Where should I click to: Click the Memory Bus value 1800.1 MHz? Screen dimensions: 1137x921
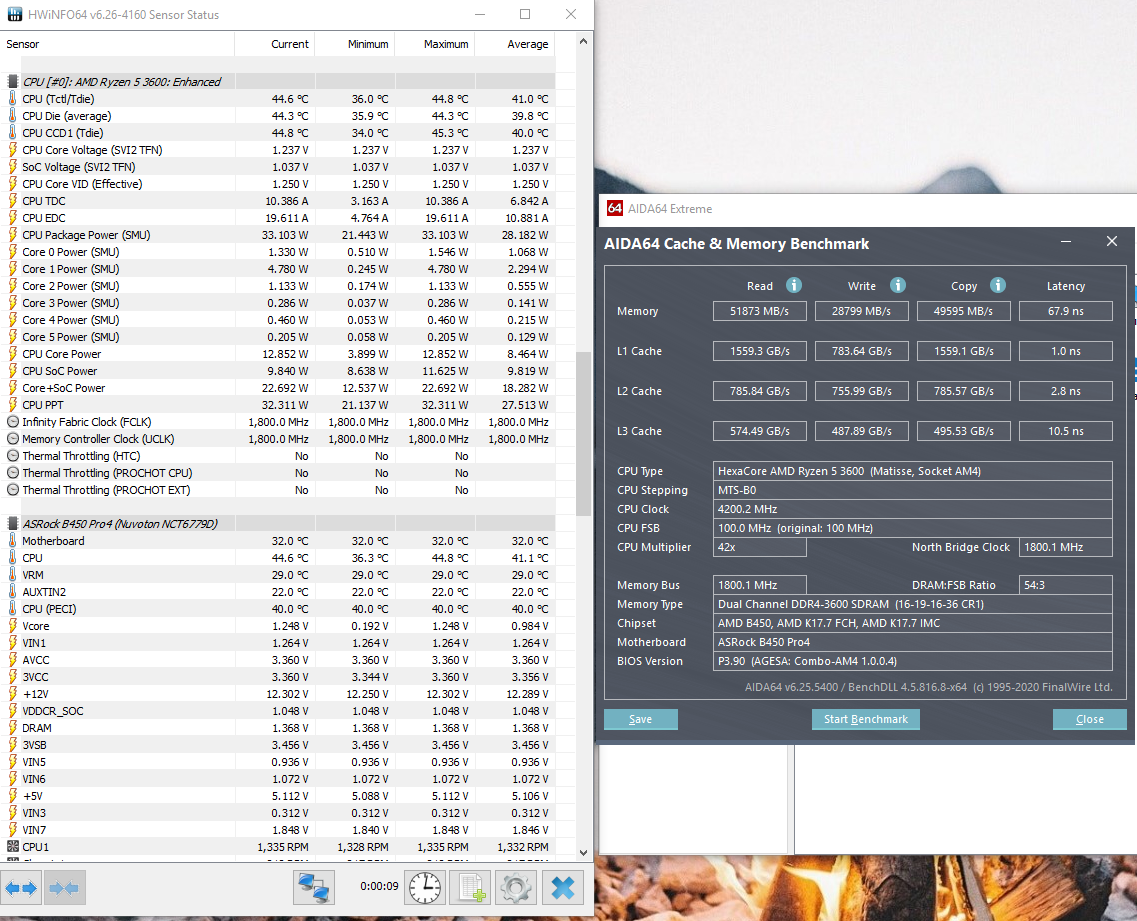[x=759, y=585]
